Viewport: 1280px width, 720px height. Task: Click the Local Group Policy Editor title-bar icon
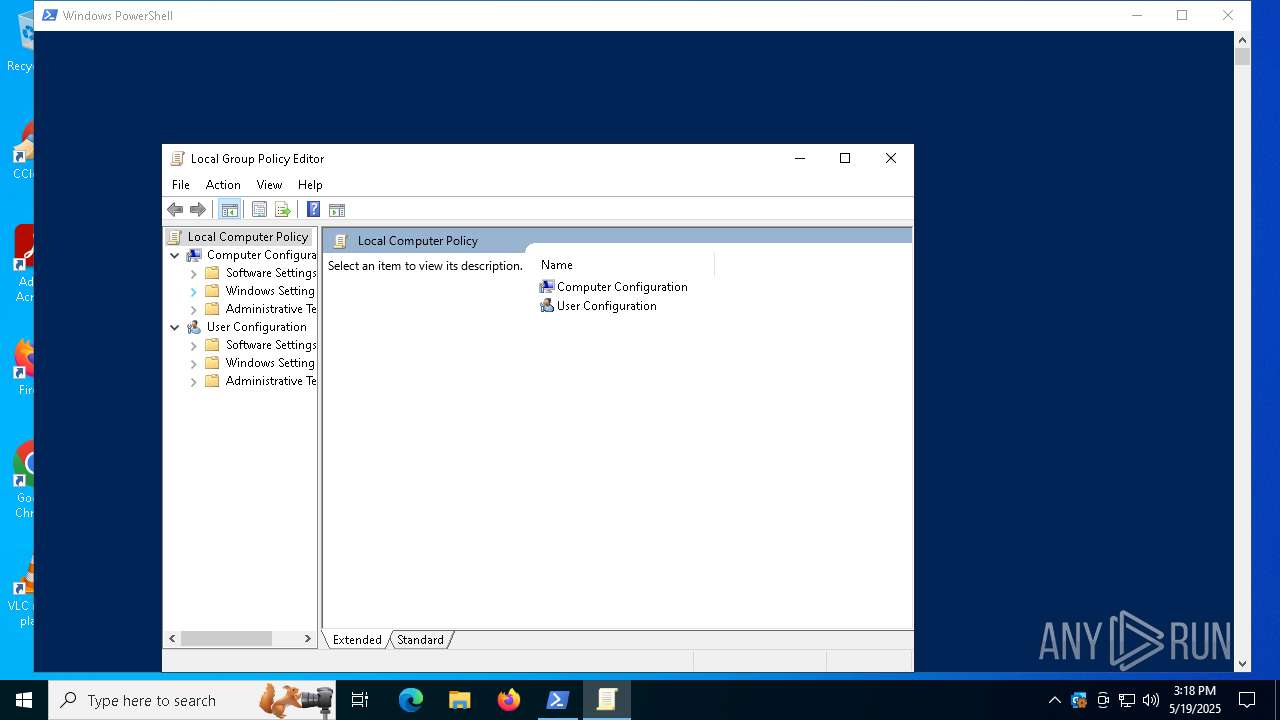tap(178, 159)
